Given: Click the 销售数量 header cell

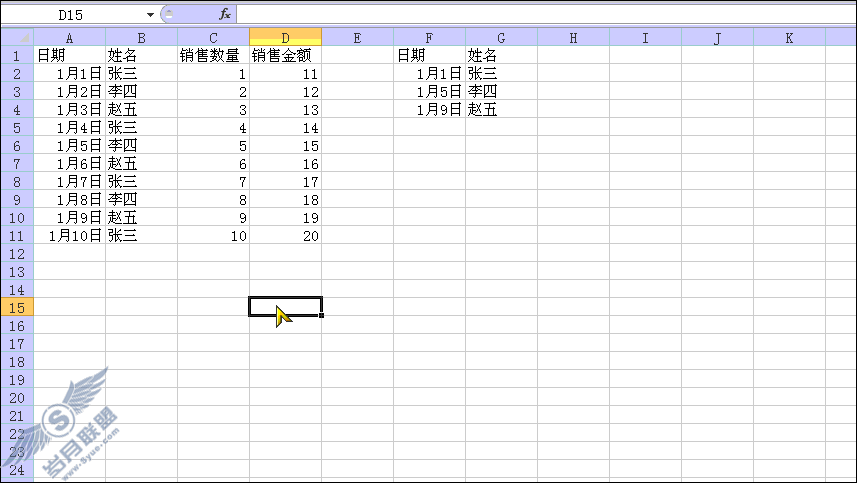Looking at the screenshot, I should point(214,55).
